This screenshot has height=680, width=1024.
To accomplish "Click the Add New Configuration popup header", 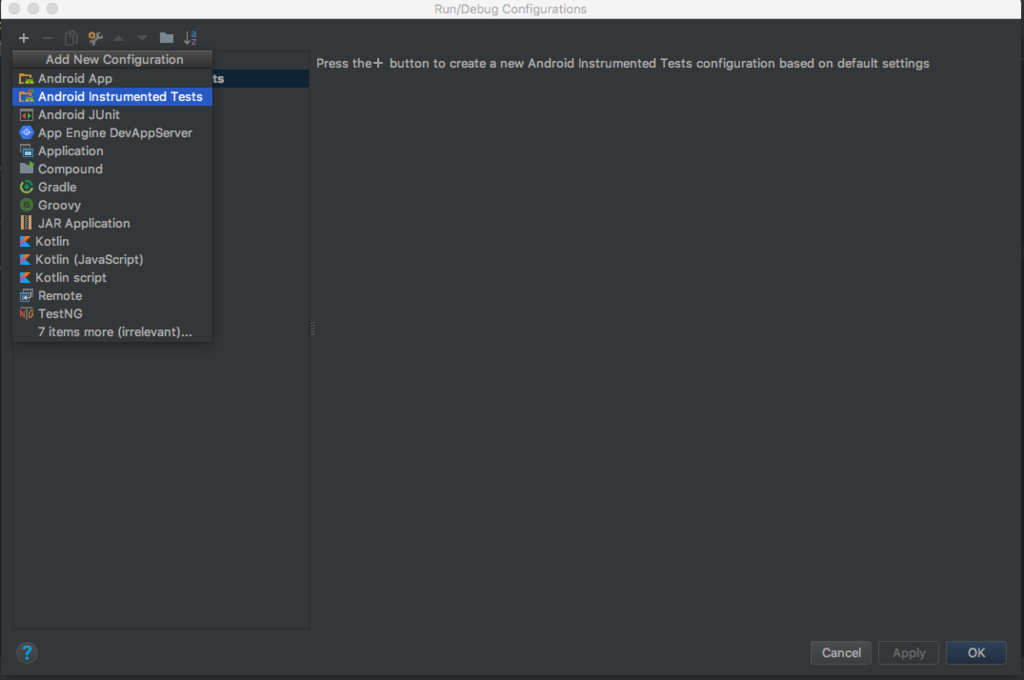I will pyautogui.click(x=112, y=59).
